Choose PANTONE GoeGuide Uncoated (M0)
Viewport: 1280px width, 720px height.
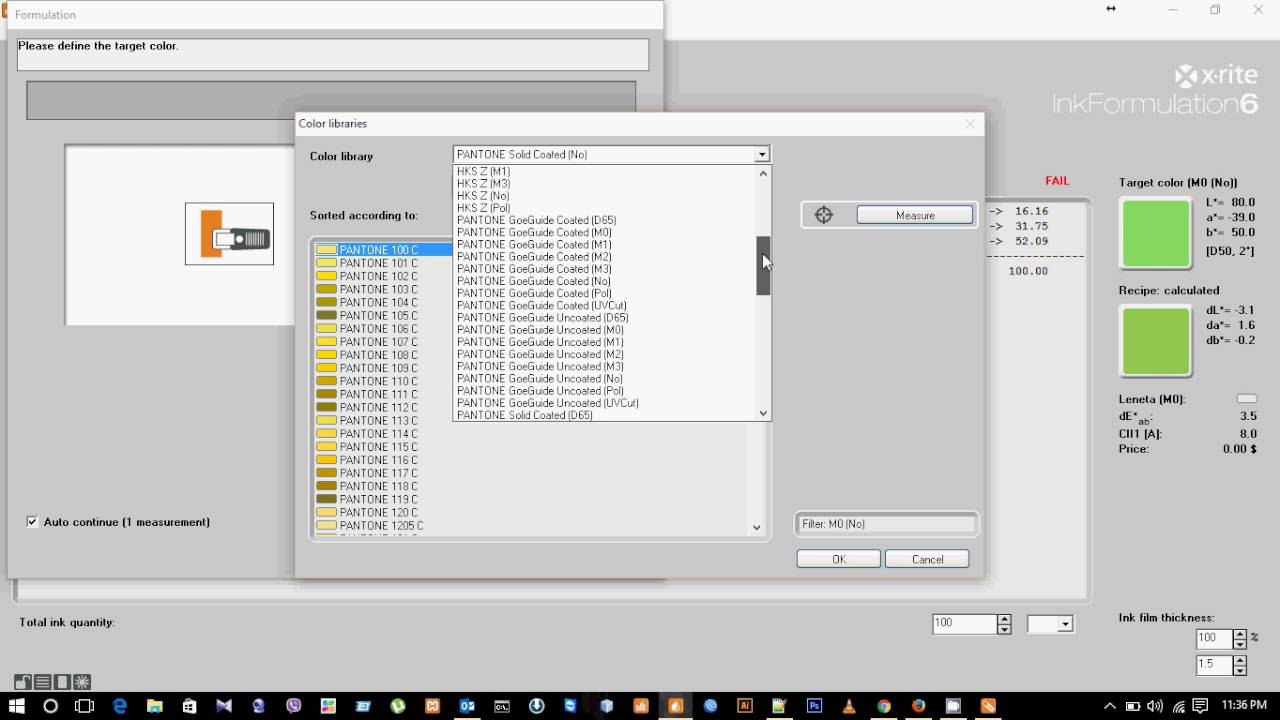pyautogui.click(x=540, y=330)
